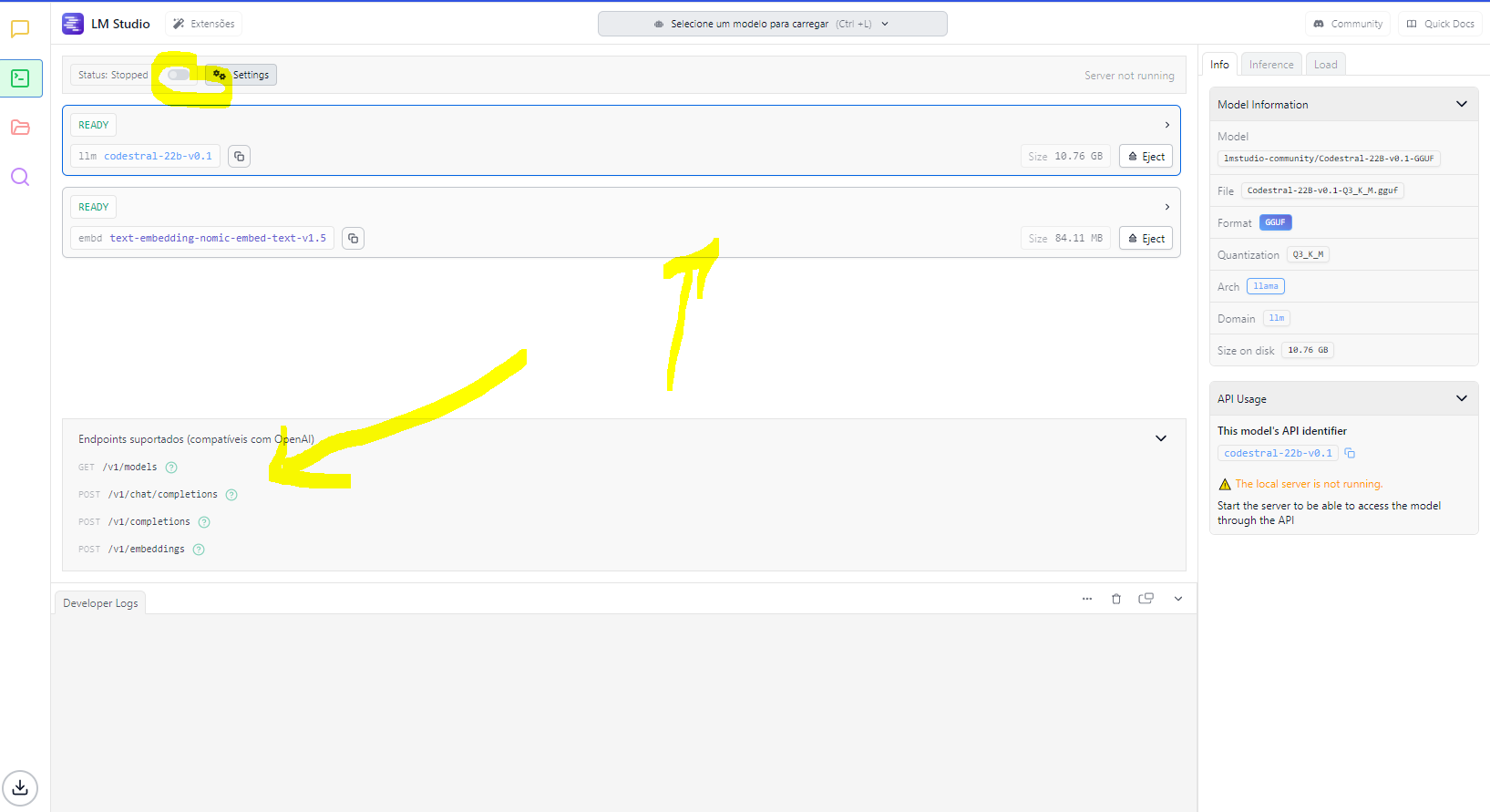Click the Size on disk 10.76 GB value

click(x=1308, y=350)
